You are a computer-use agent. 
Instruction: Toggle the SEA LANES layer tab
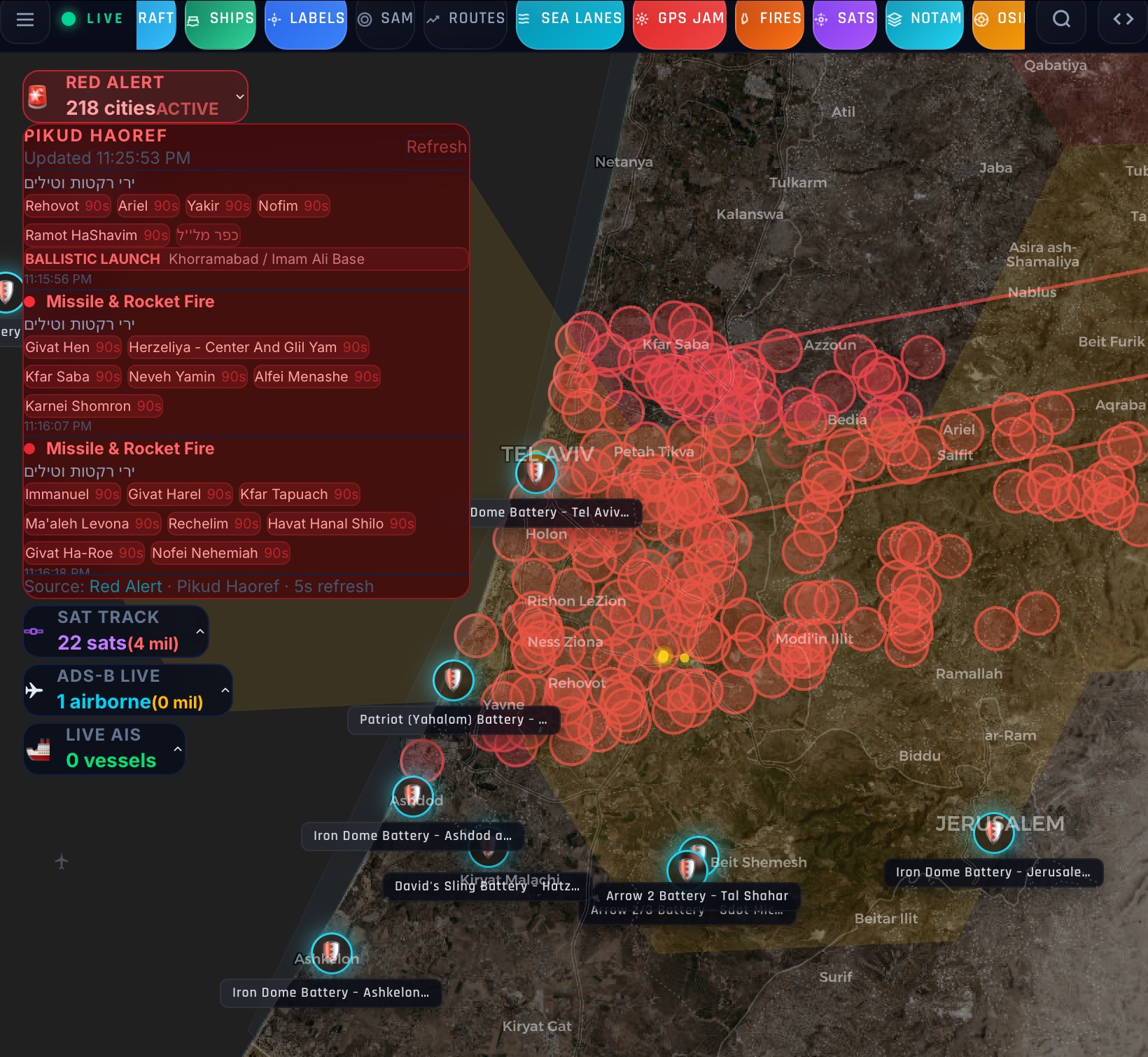(x=570, y=20)
